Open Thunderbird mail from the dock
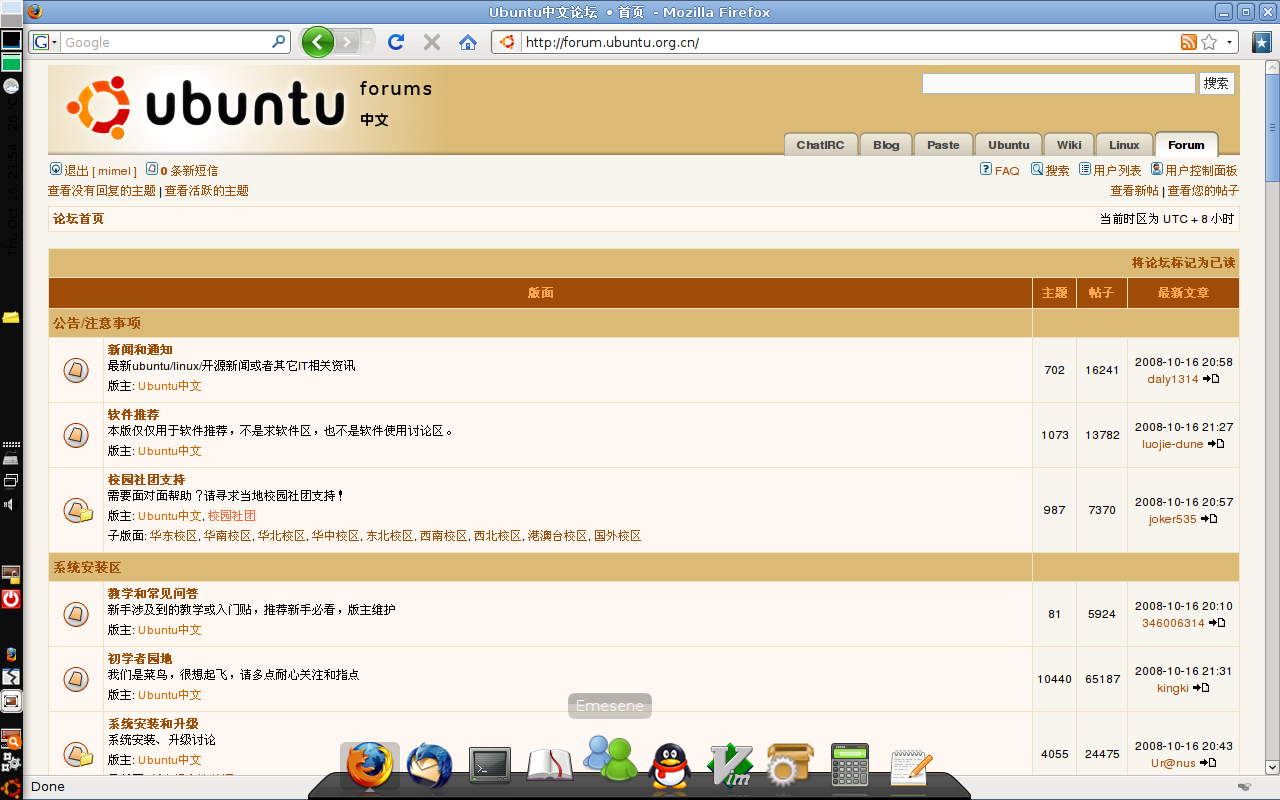1280x800 pixels. click(x=430, y=765)
